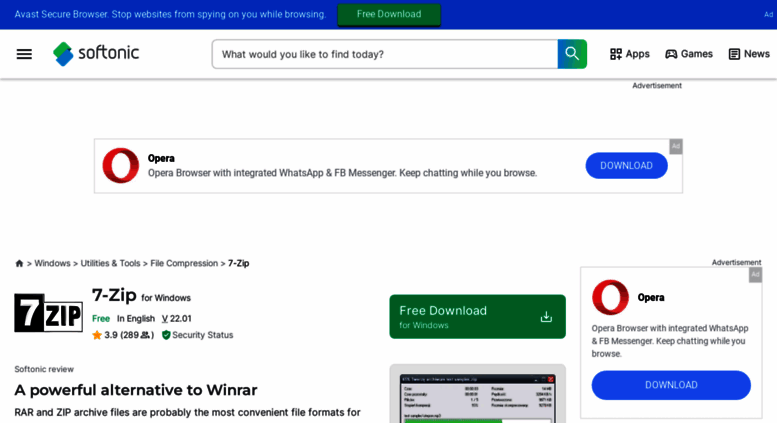The image size is (777, 423).
Task: Open Utilities & Tools breadcrumb
Action: 111,264
